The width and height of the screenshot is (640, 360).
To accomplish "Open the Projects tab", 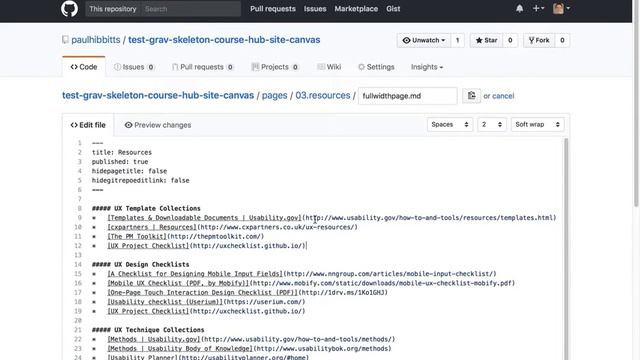I will [x=275, y=67].
